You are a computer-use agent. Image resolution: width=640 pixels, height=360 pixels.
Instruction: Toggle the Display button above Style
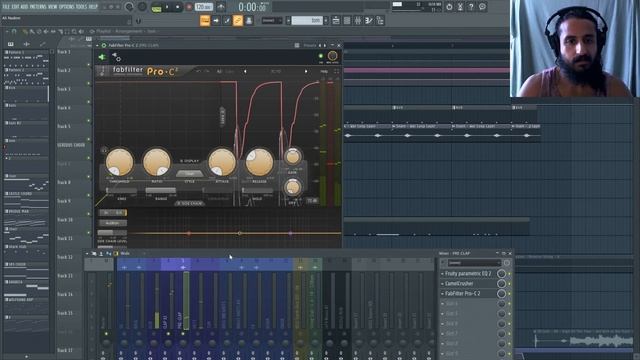[x=189, y=161]
